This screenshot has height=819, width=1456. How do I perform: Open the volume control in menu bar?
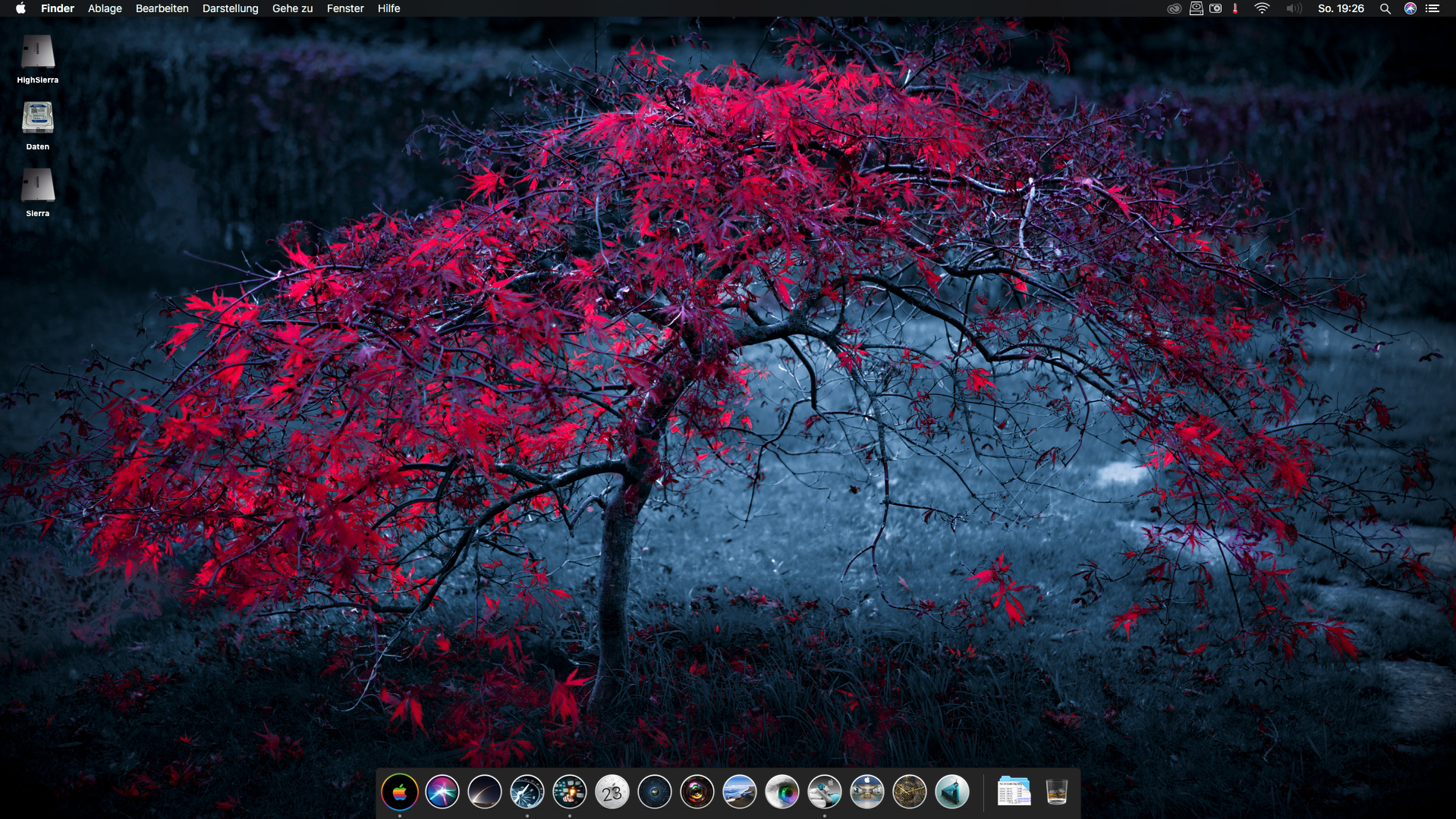1293,8
